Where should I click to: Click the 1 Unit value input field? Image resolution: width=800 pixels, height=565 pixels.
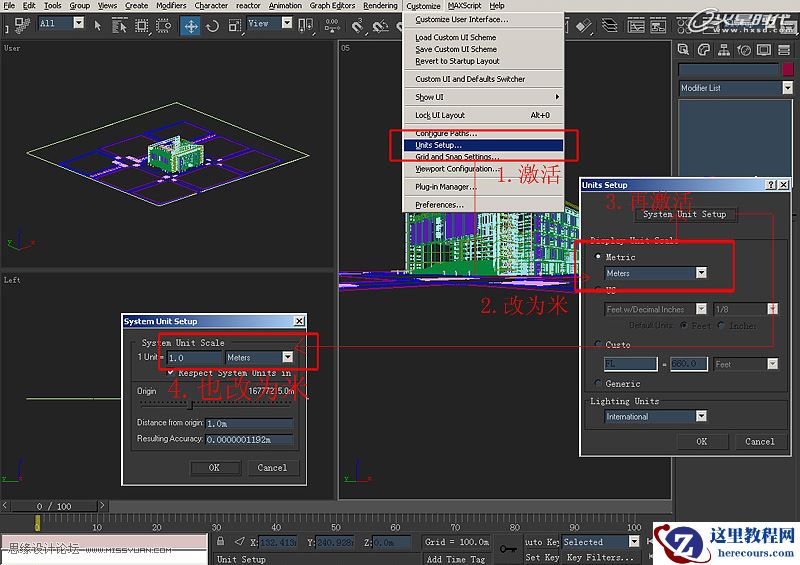pos(194,357)
